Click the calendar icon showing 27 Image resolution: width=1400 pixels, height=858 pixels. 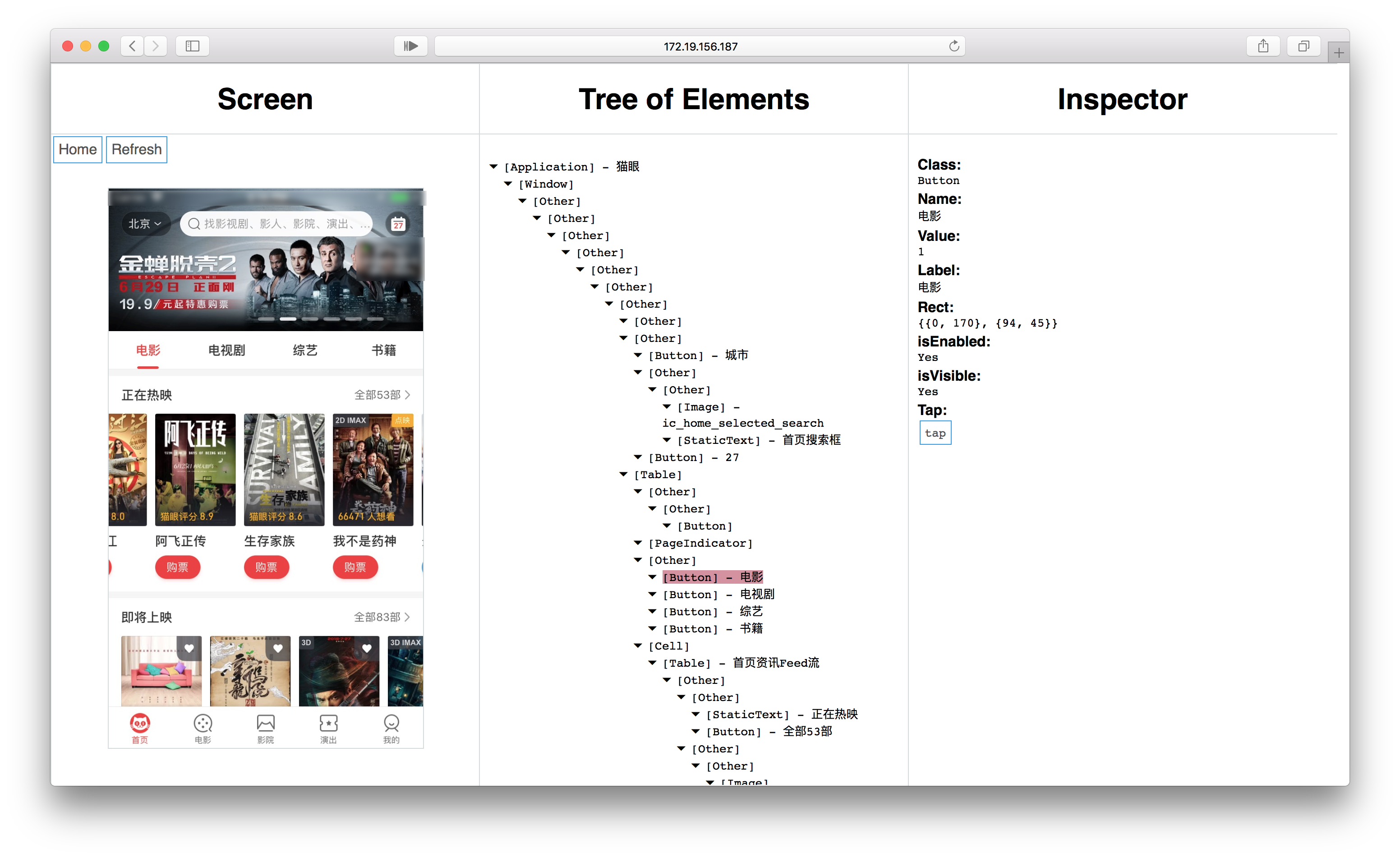398,224
